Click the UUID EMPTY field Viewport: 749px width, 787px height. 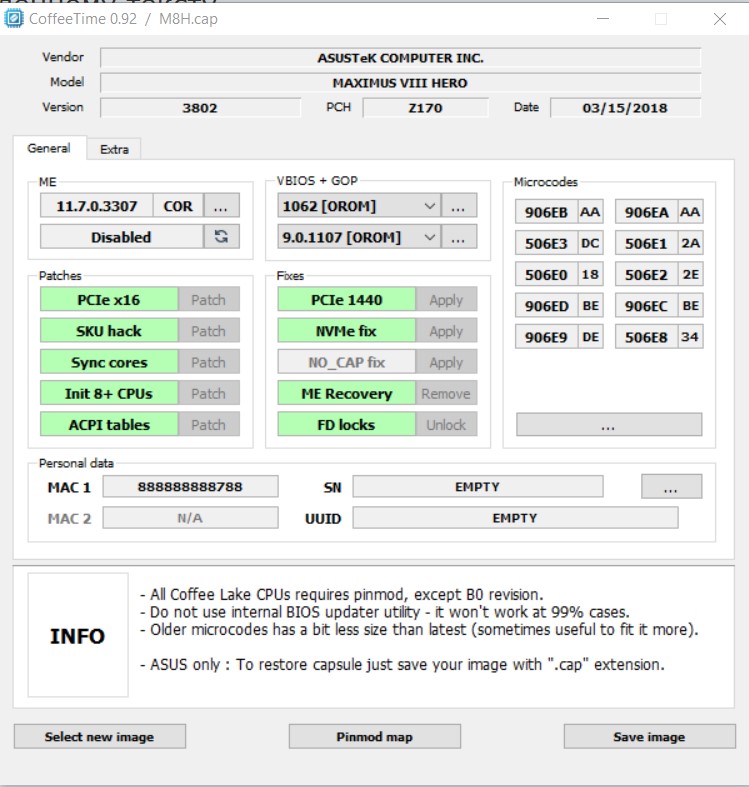[x=515, y=517]
